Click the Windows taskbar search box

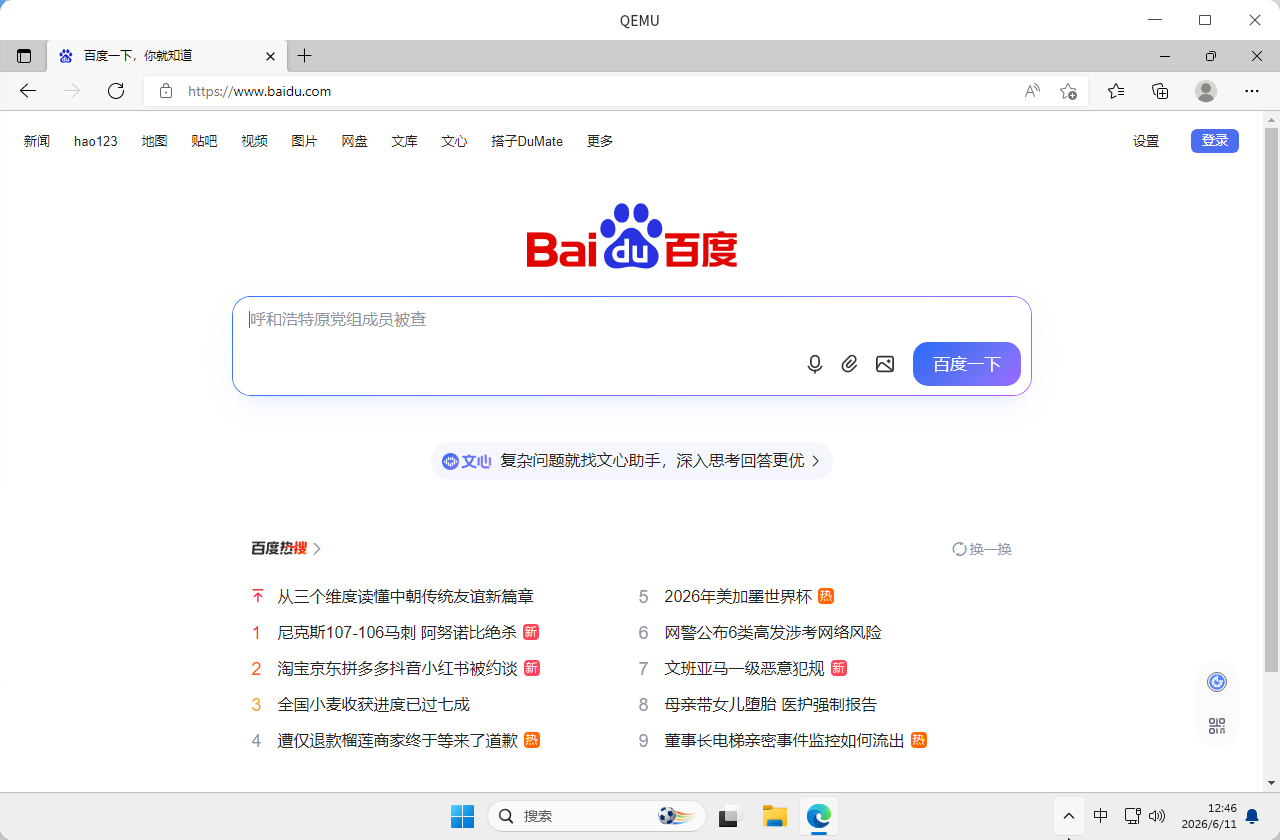(597, 816)
